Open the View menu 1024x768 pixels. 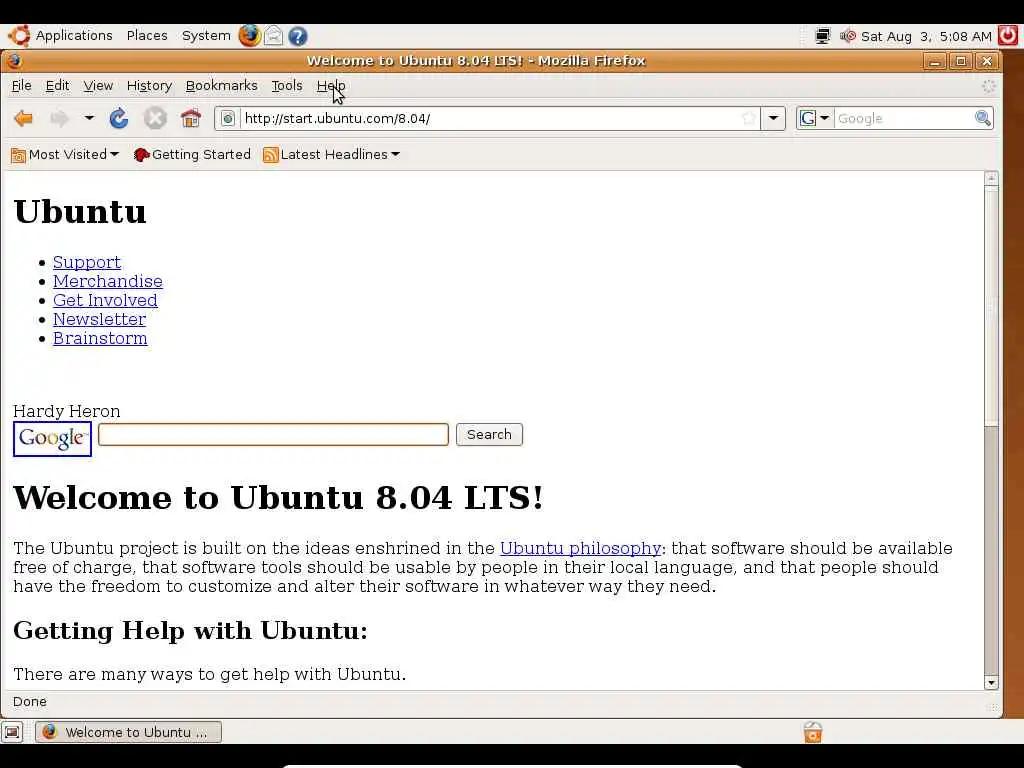pyautogui.click(x=98, y=86)
